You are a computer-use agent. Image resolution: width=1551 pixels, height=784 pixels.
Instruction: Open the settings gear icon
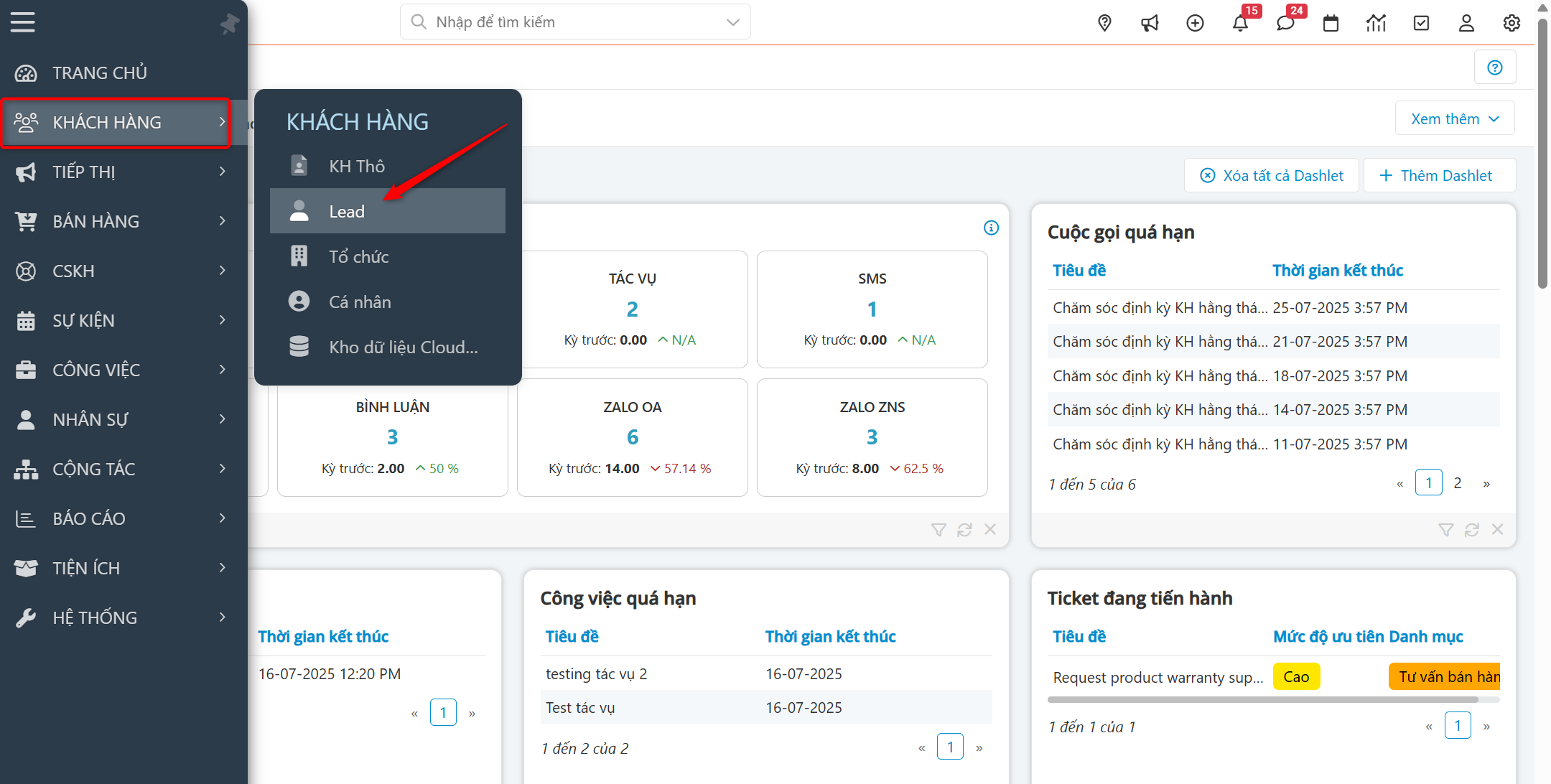click(x=1512, y=23)
